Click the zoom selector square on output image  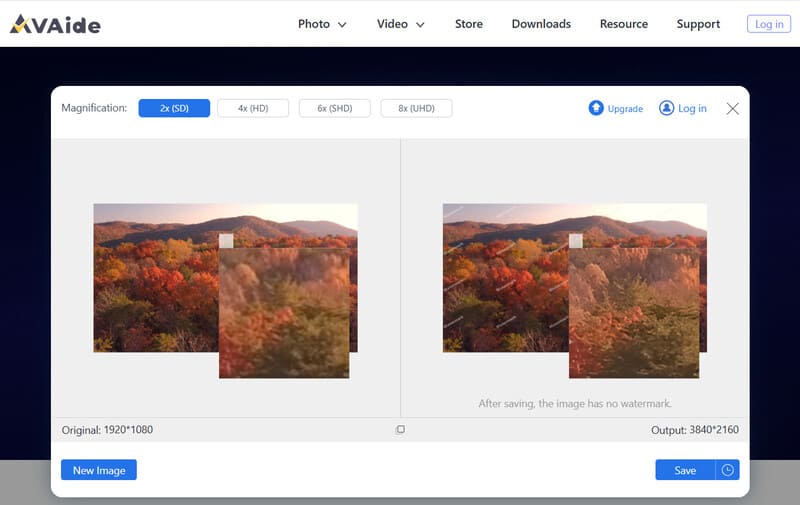click(x=576, y=241)
